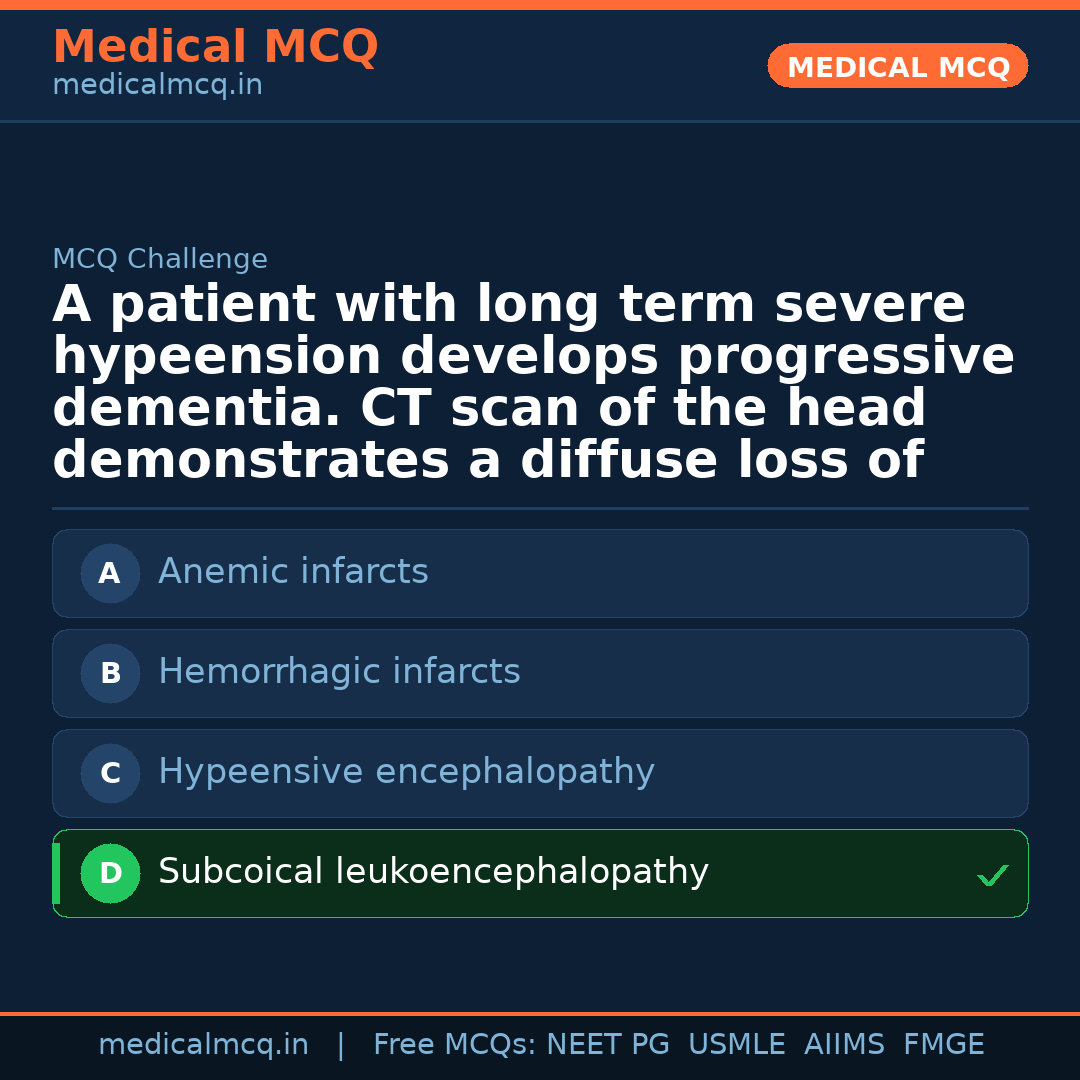Screen dimensions: 1080x1080
Task: Click the MCQ Challenge label
Action: tap(160, 259)
